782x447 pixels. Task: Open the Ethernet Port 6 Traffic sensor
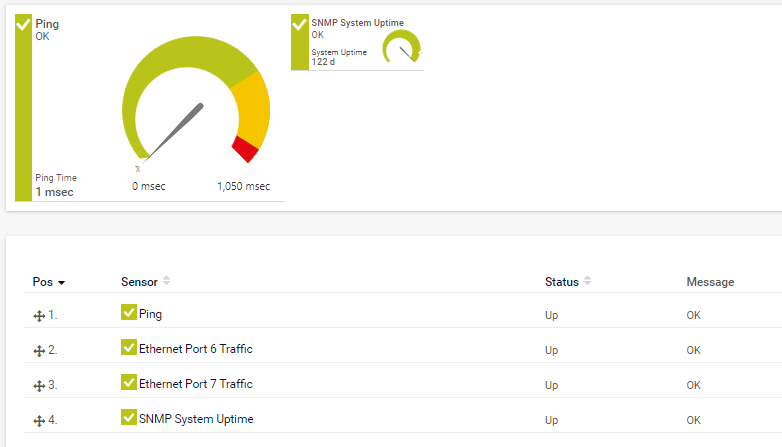[x=195, y=349]
